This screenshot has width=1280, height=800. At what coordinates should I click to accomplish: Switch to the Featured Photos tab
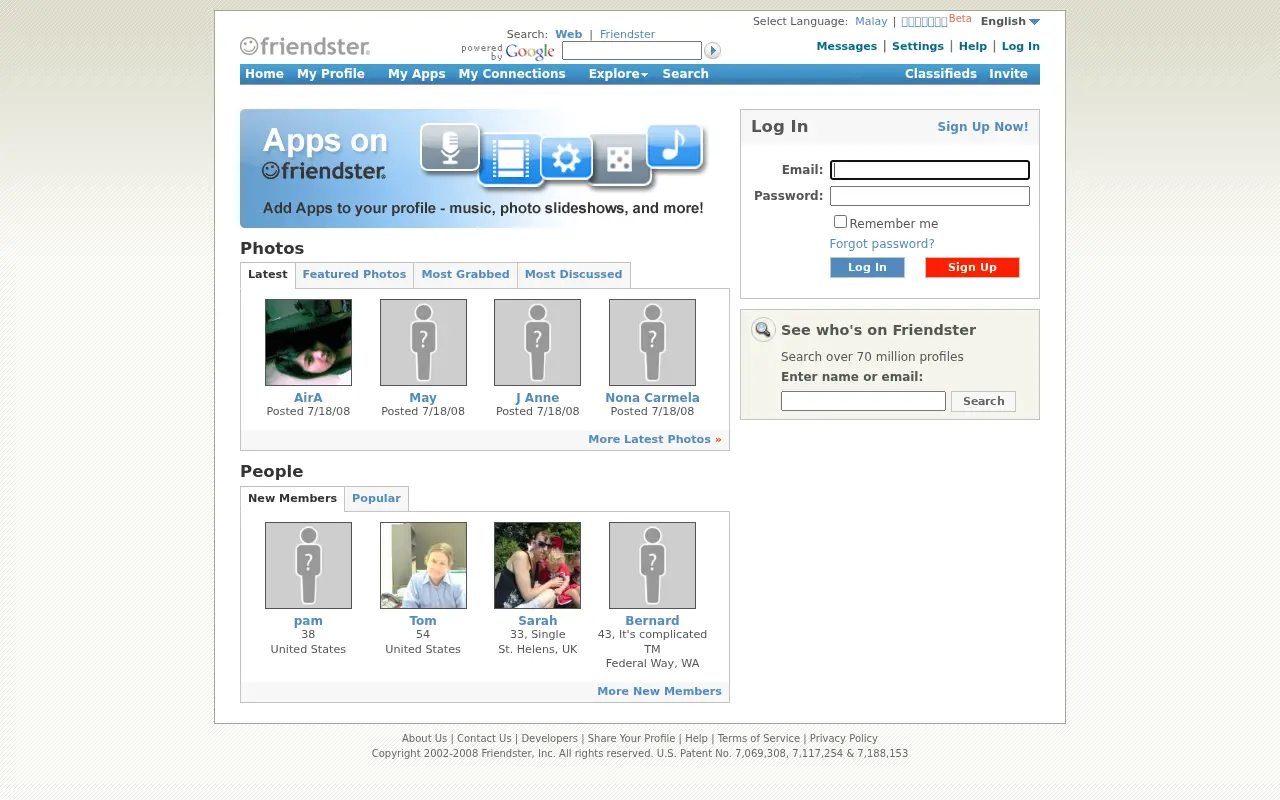click(x=354, y=275)
